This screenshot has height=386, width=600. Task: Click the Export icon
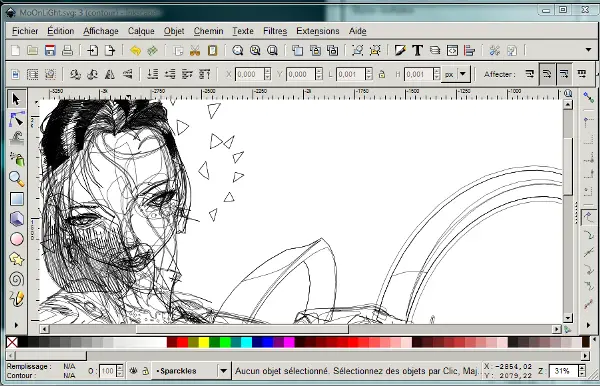(110, 50)
